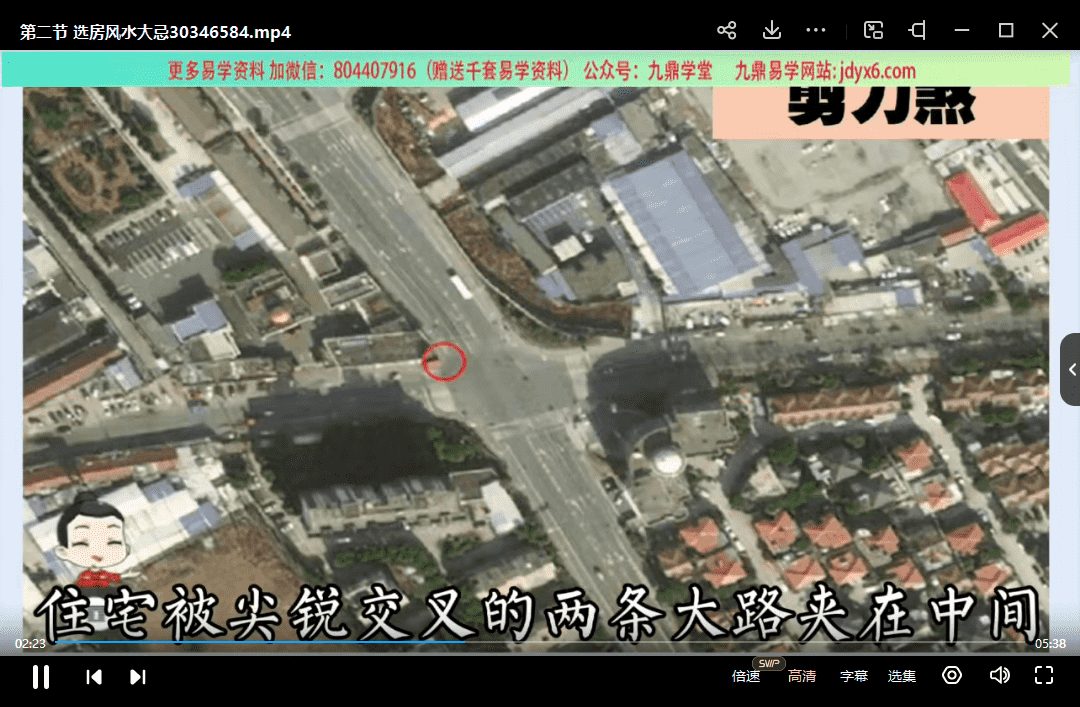The height and width of the screenshot is (707, 1080).
Task: Expand the right side panel arrow
Action: coord(1071,369)
